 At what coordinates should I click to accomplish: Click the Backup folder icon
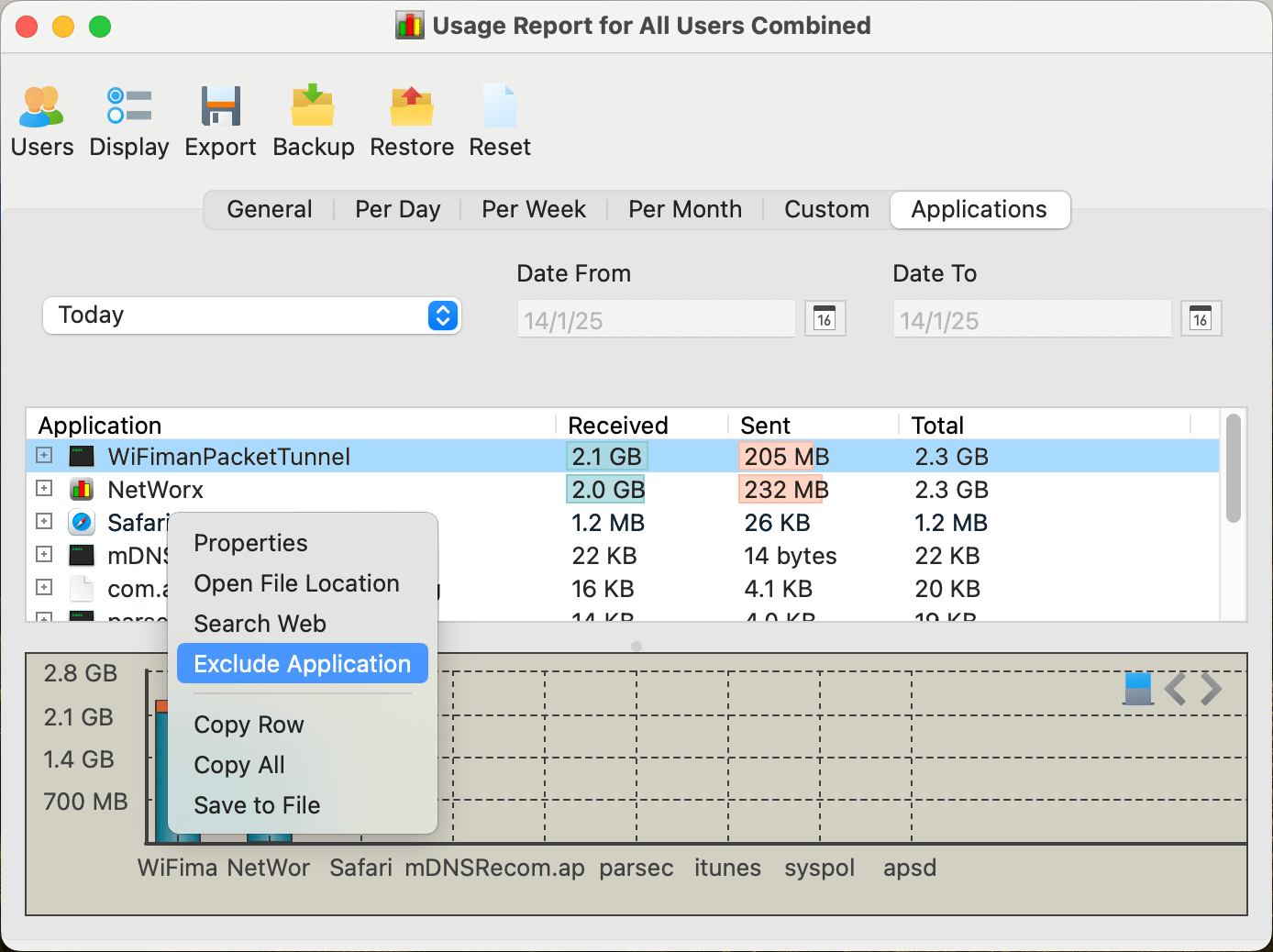click(x=313, y=107)
